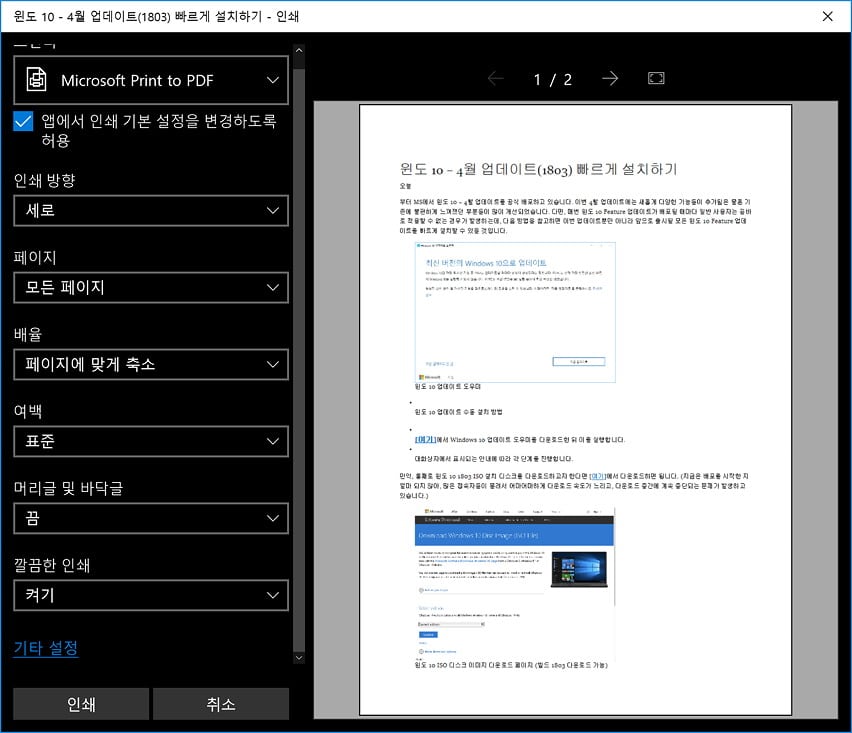Click the settings scrollbar up arrow
This screenshot has height=733, width=852.
(x=299, y=50)
